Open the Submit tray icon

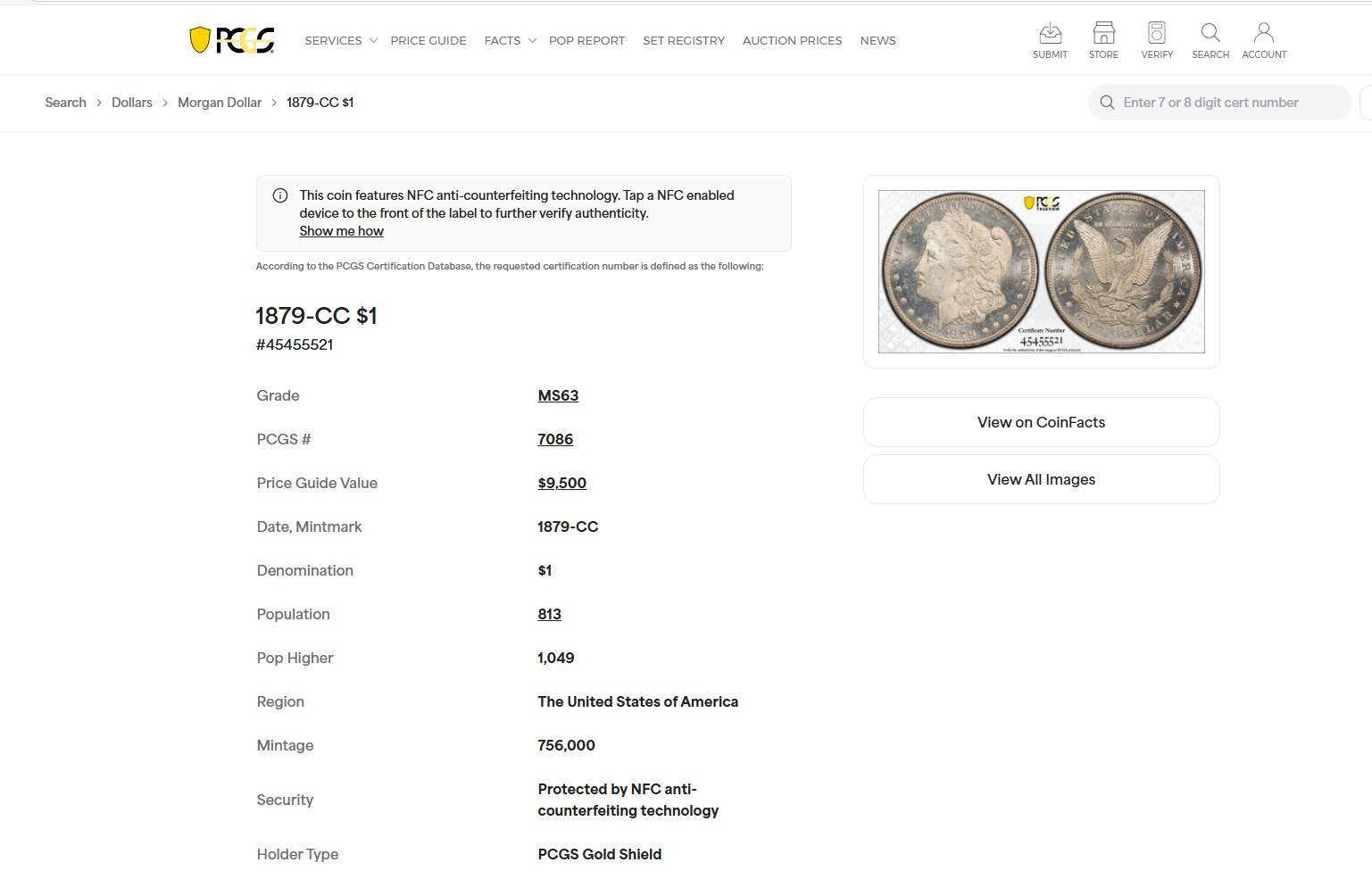pyautogui.click(x=1050, y=40)
